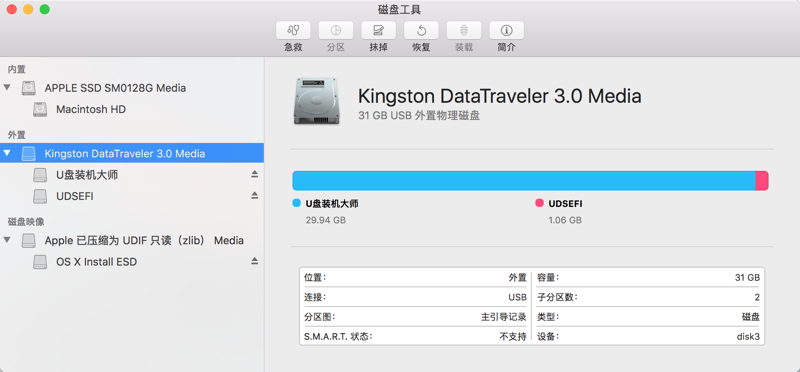Collapse the Kingston DataTraveler 3.0 Media tree

coord(7,153)
